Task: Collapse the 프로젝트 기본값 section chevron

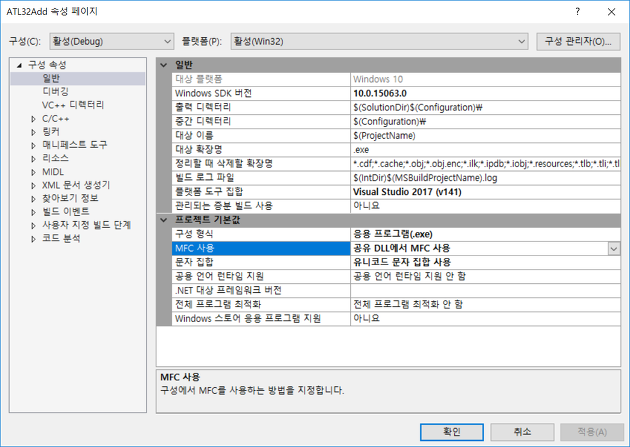Action: point(164,220)
